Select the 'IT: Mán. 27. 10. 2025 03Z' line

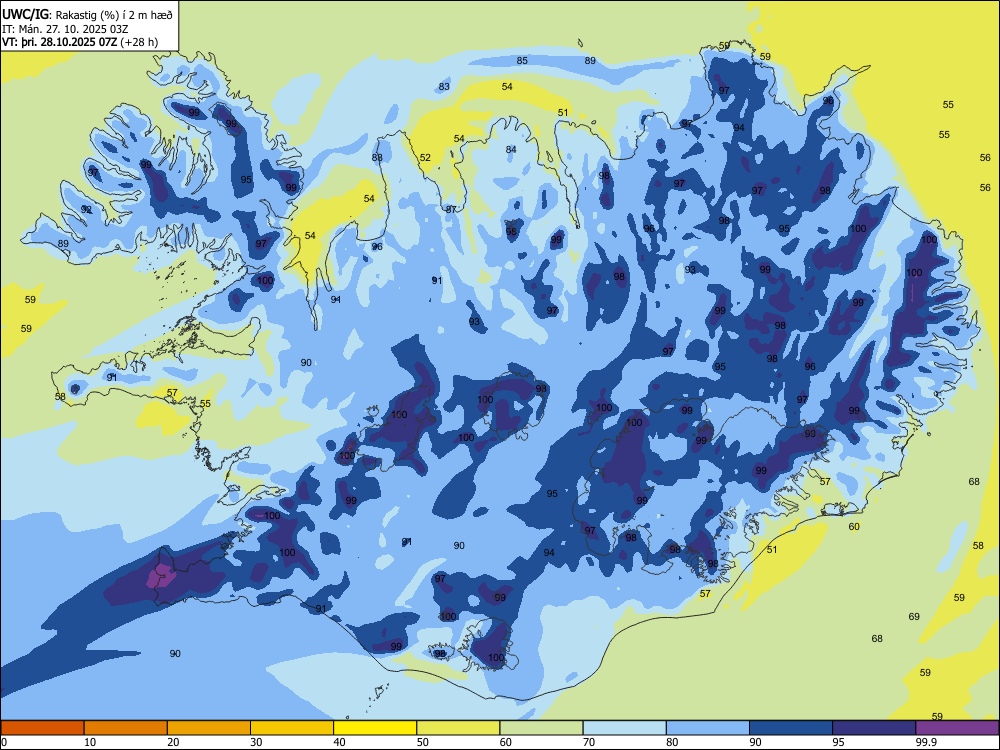coord(66,29)
